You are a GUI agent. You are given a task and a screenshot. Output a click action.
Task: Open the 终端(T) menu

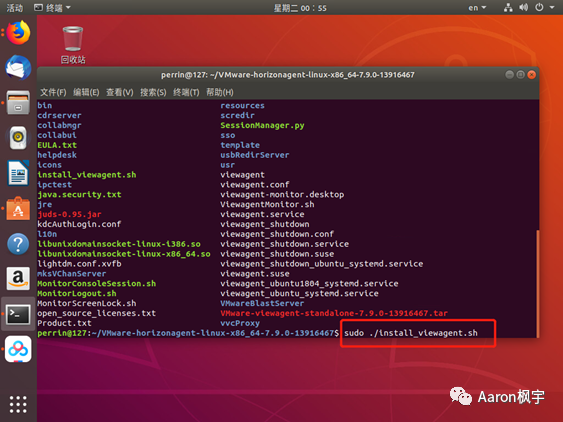point(186,92)
